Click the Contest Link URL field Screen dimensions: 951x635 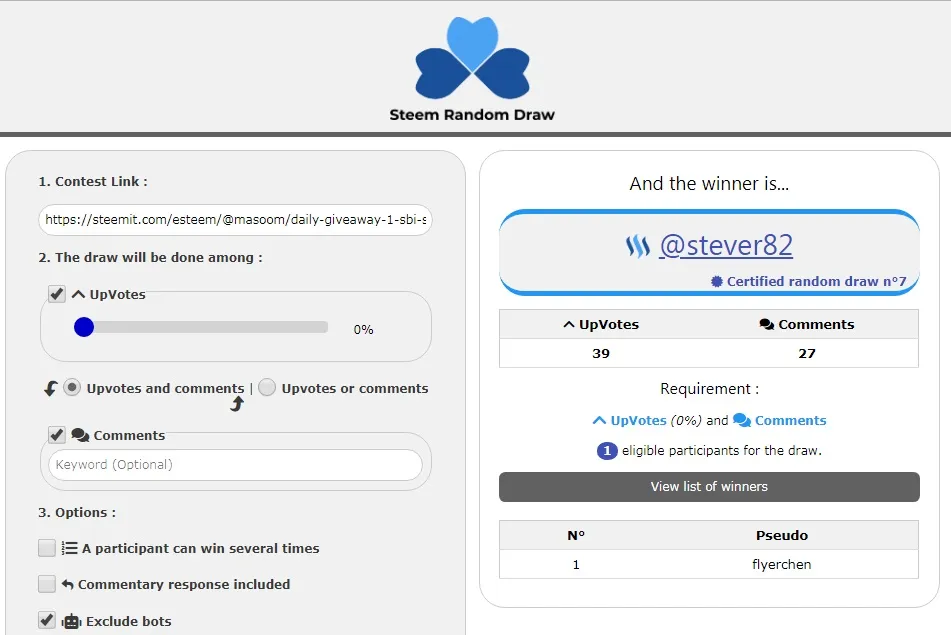(235, 220)
